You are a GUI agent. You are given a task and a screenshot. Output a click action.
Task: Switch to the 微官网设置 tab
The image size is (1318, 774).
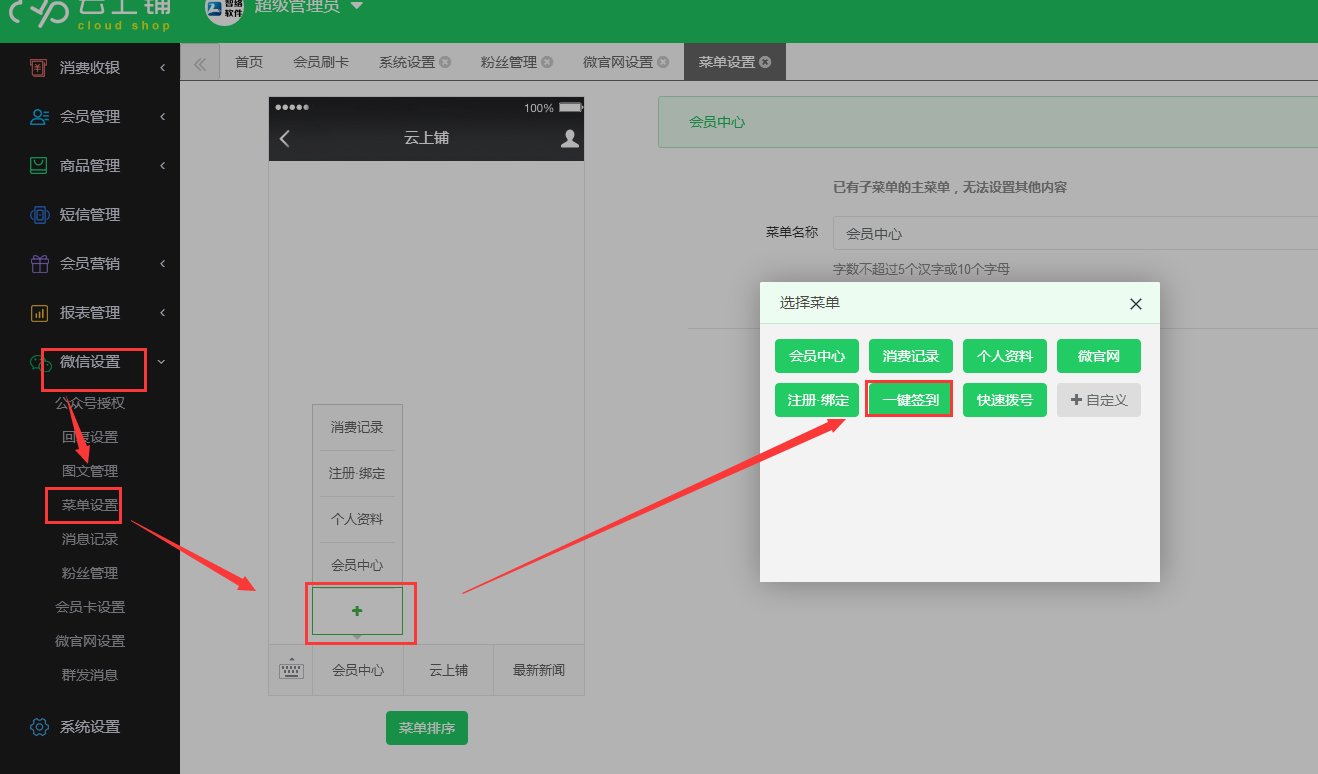(618, 62)
